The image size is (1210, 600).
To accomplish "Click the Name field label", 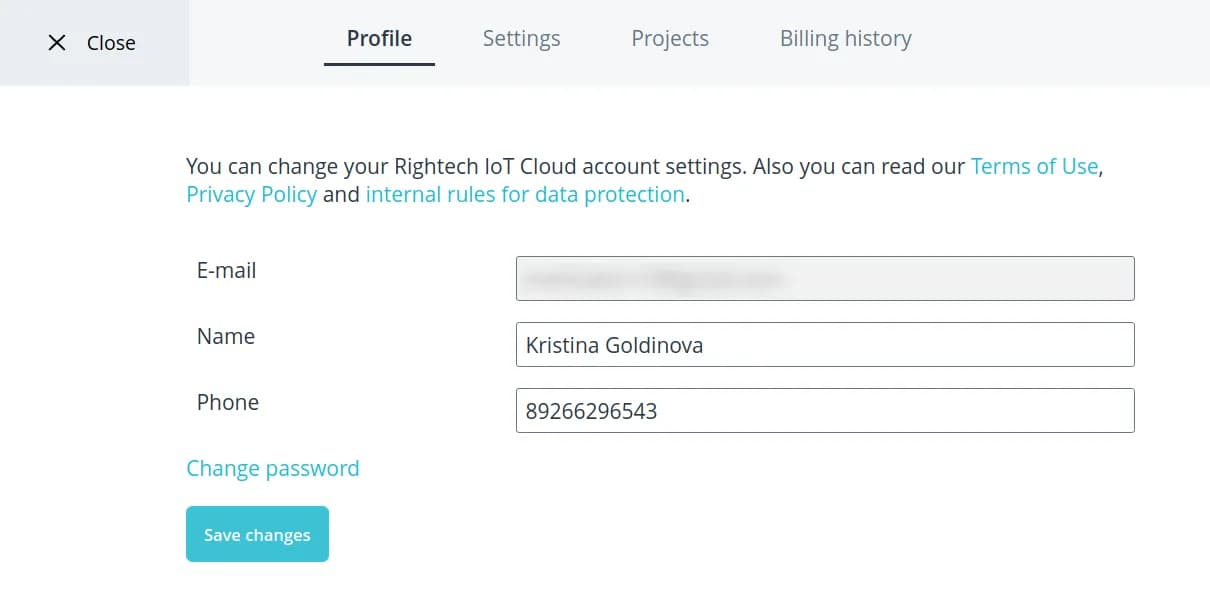I will pyautogui.click(x=225, y=336).
